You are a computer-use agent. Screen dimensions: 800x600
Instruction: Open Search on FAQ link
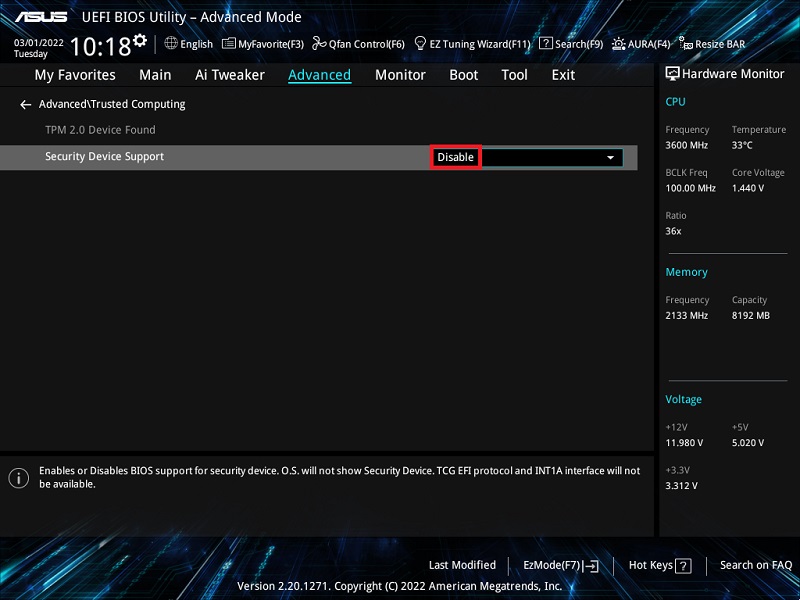click(x=756, y=565)
